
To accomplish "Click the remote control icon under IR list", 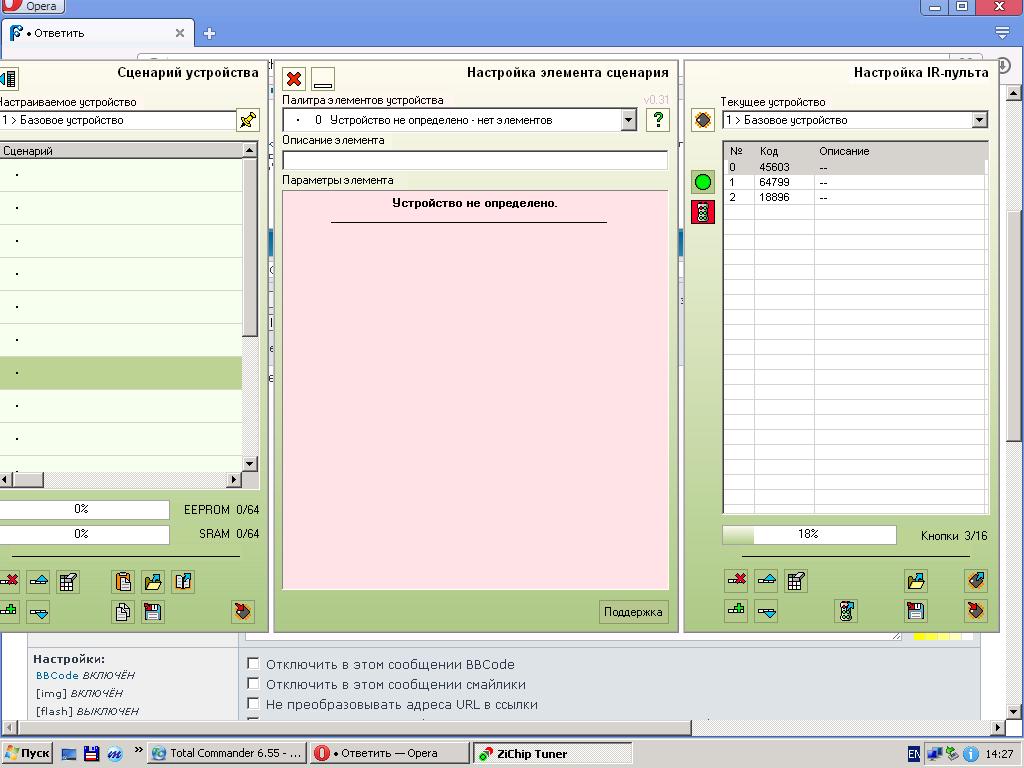I will 846,611.
